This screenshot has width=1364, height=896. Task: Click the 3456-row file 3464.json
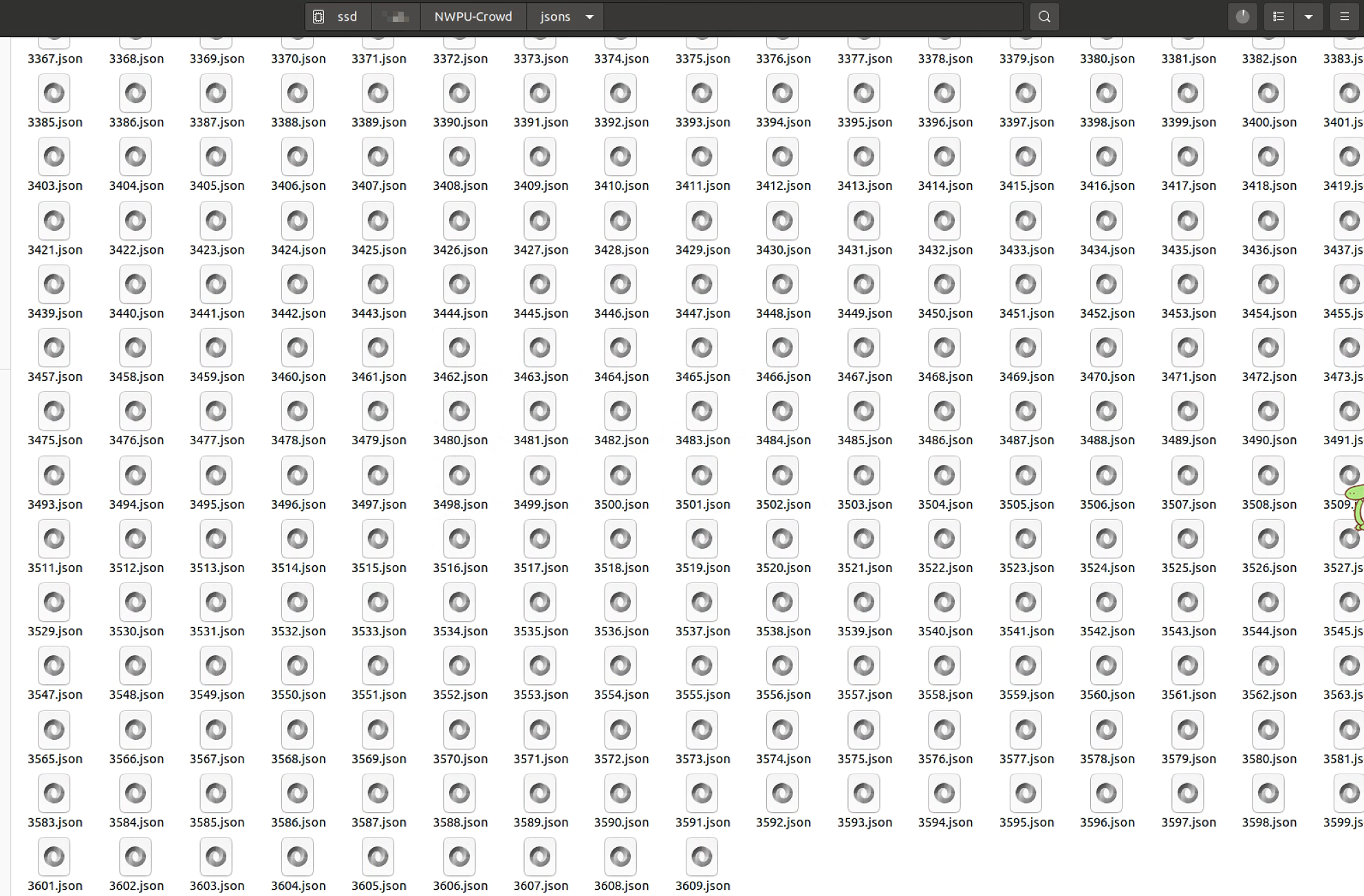[x=620, y=348]
